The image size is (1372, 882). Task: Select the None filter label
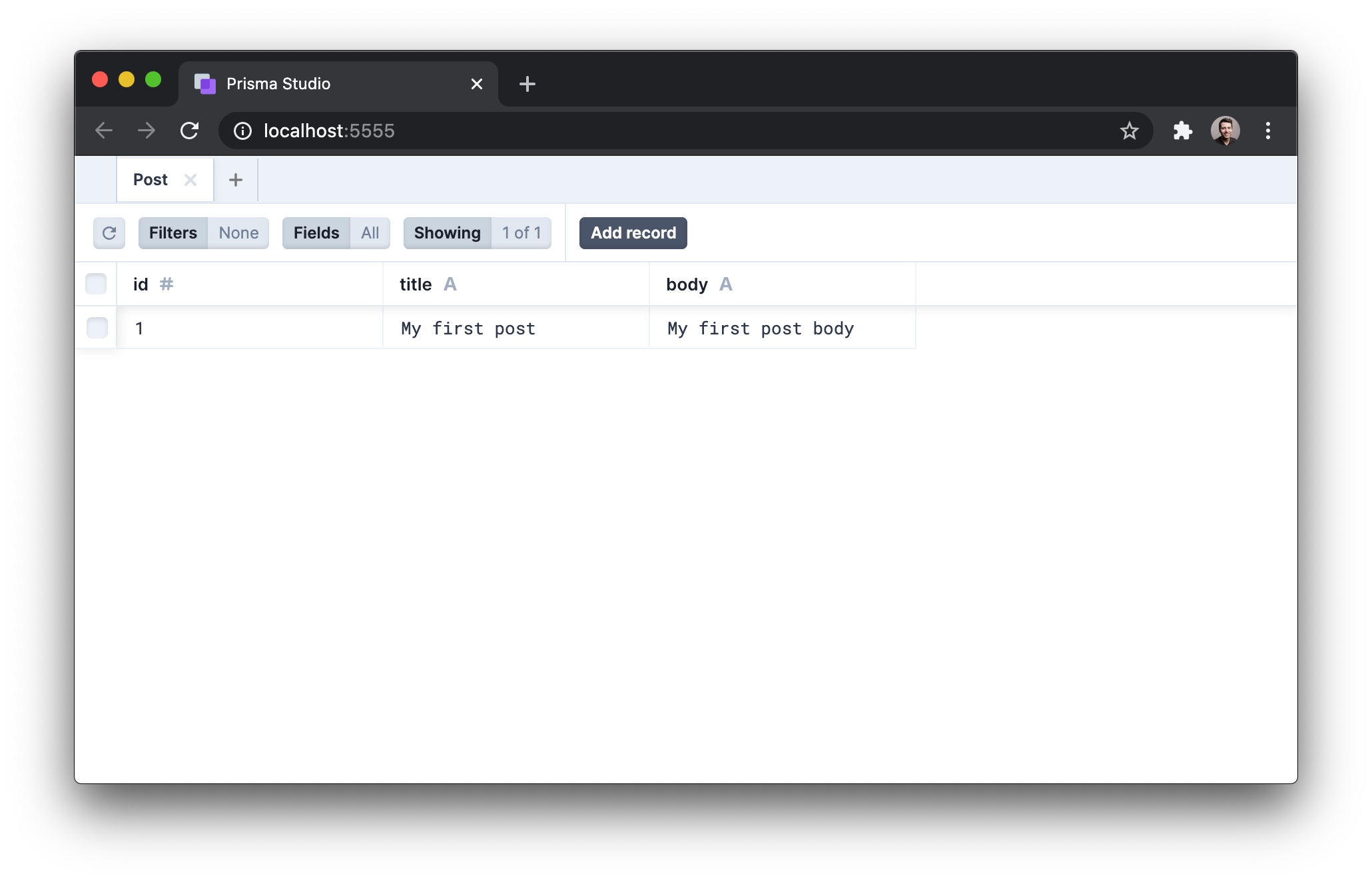pos(238,232)
